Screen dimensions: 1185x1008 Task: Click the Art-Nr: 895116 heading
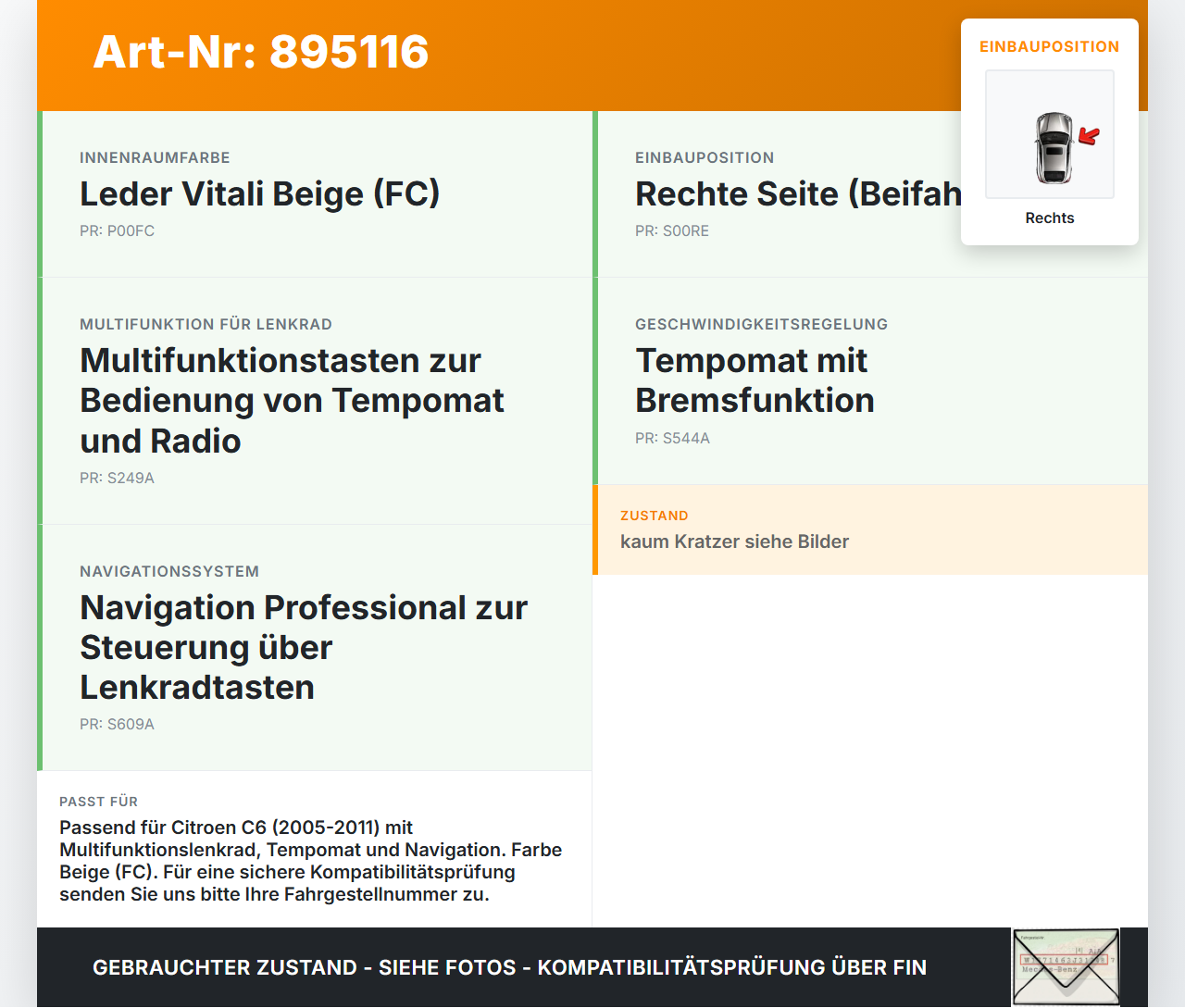coord(261,52)
